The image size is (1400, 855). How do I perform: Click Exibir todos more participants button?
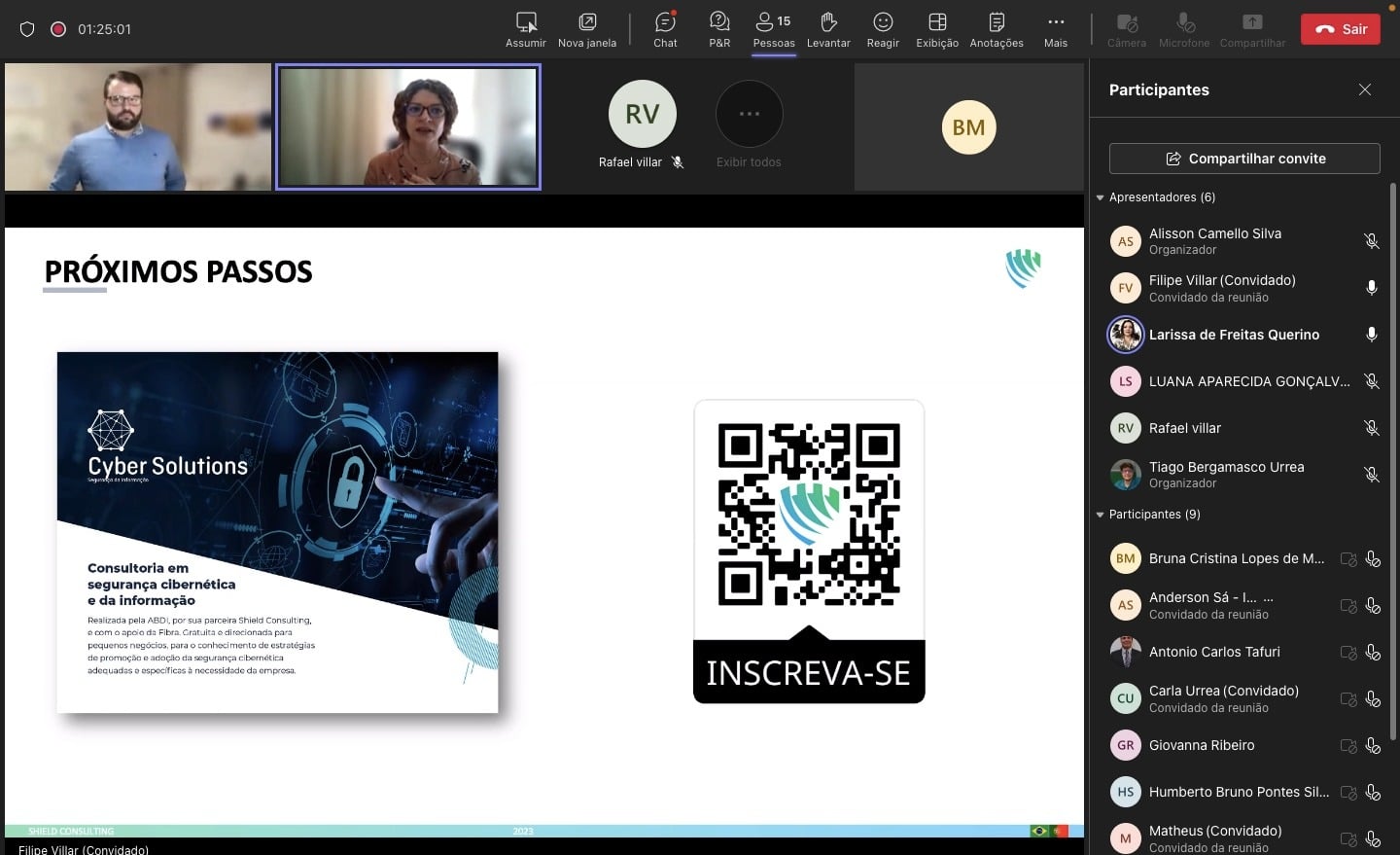749,115
